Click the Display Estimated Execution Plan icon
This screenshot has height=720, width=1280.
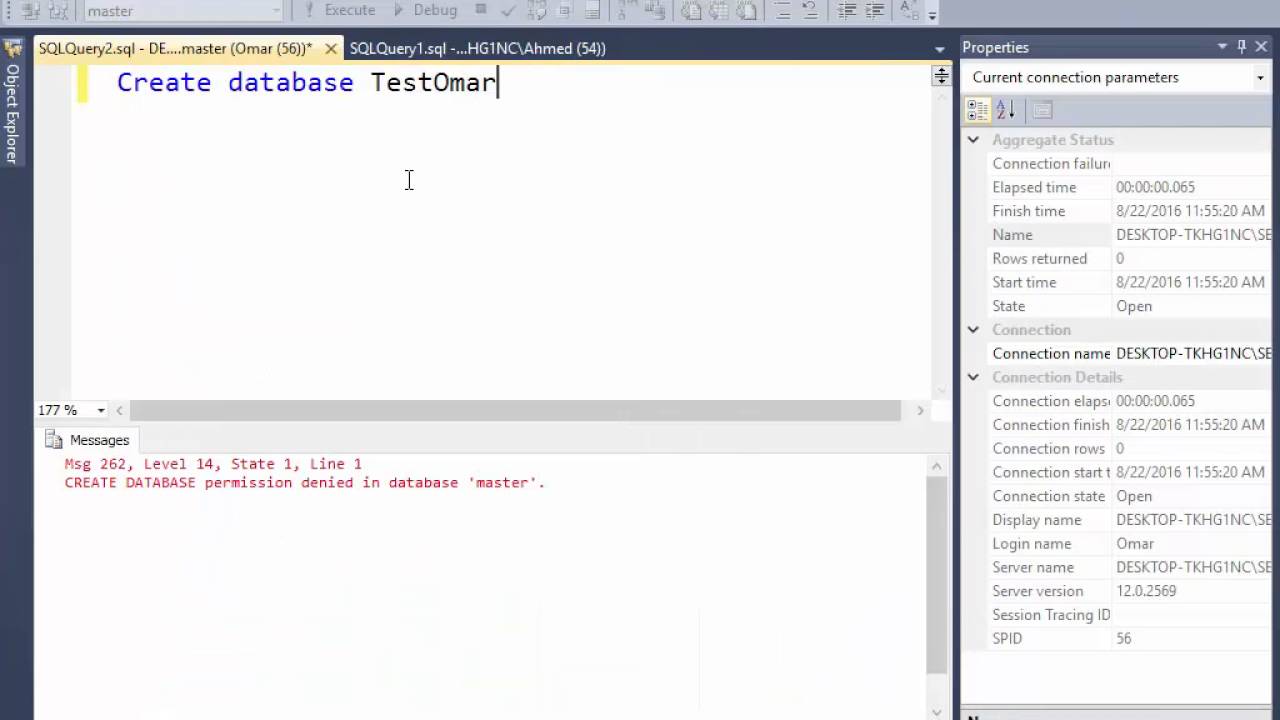(537, 10)
